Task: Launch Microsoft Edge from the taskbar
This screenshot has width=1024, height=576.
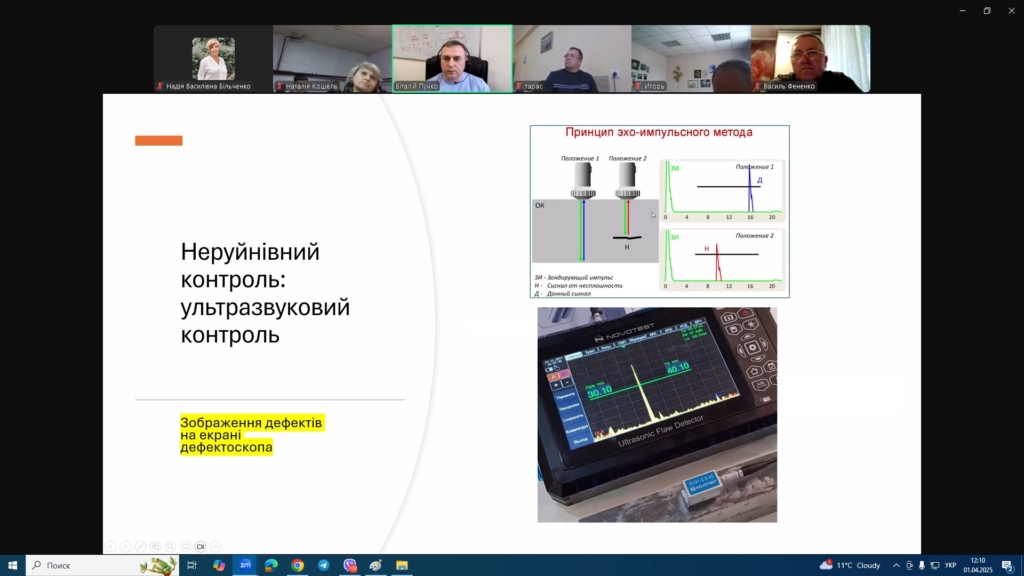Action: [271, 565]
